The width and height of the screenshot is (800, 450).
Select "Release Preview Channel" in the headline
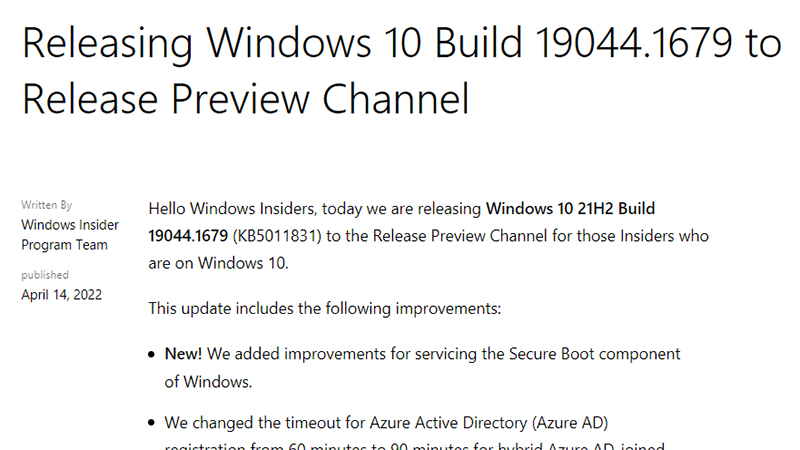click(x=245, y=98)
